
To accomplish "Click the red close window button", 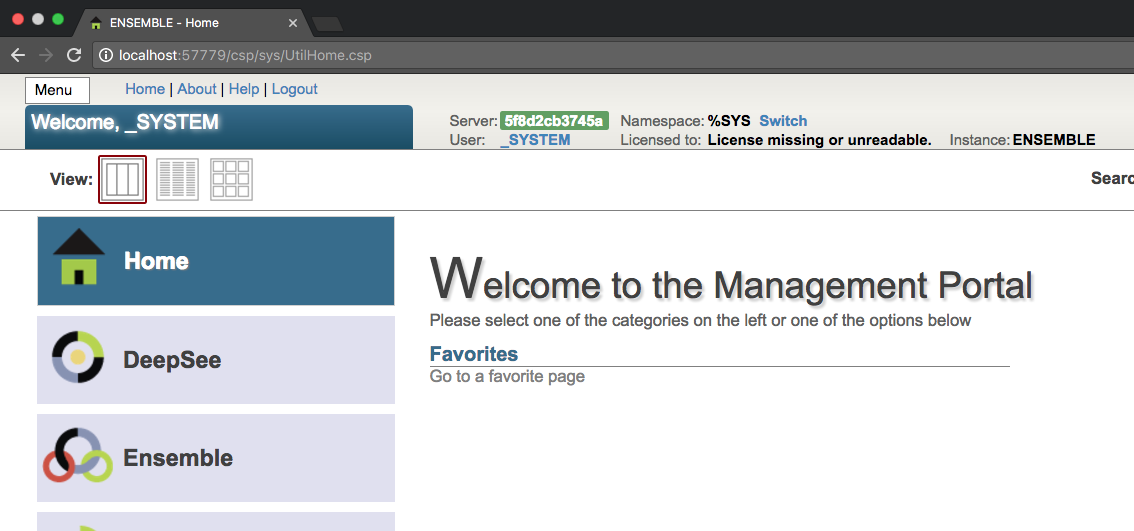I will coord(18,20).
